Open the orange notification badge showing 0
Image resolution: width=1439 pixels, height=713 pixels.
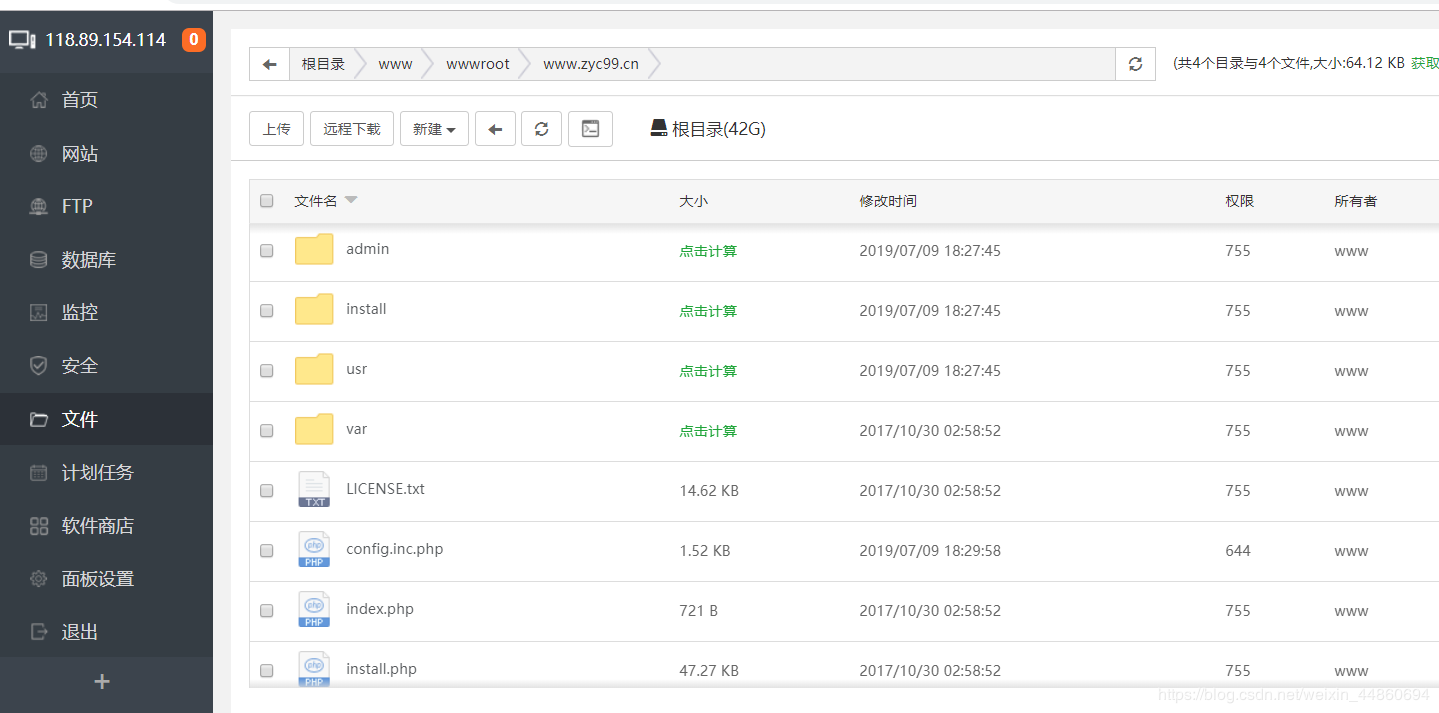[x=193, y=40]
